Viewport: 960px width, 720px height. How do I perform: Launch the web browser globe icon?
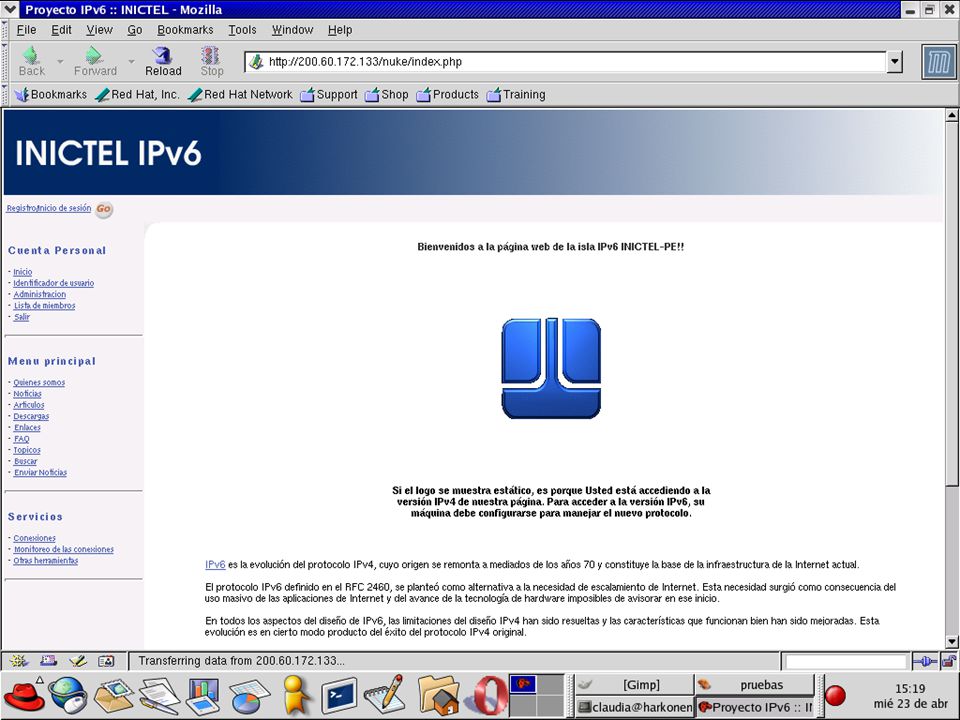[69, 696]
